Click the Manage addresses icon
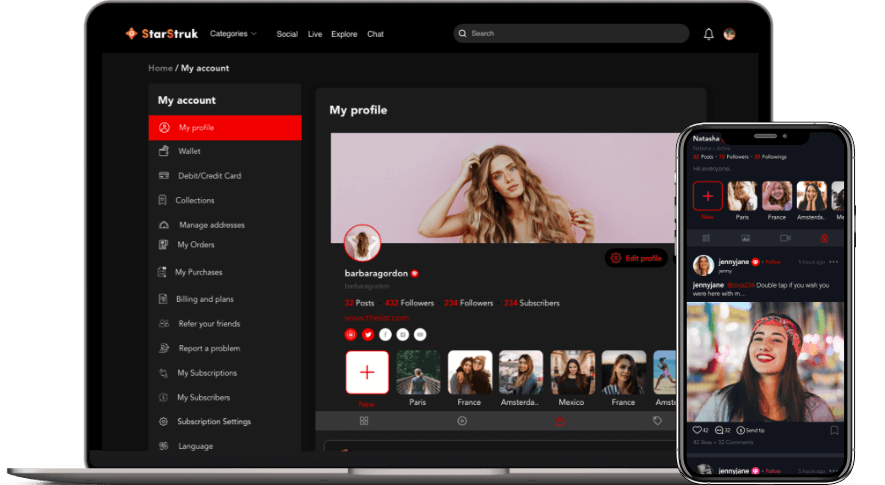The image size is (885, 485). coord(164,225)
